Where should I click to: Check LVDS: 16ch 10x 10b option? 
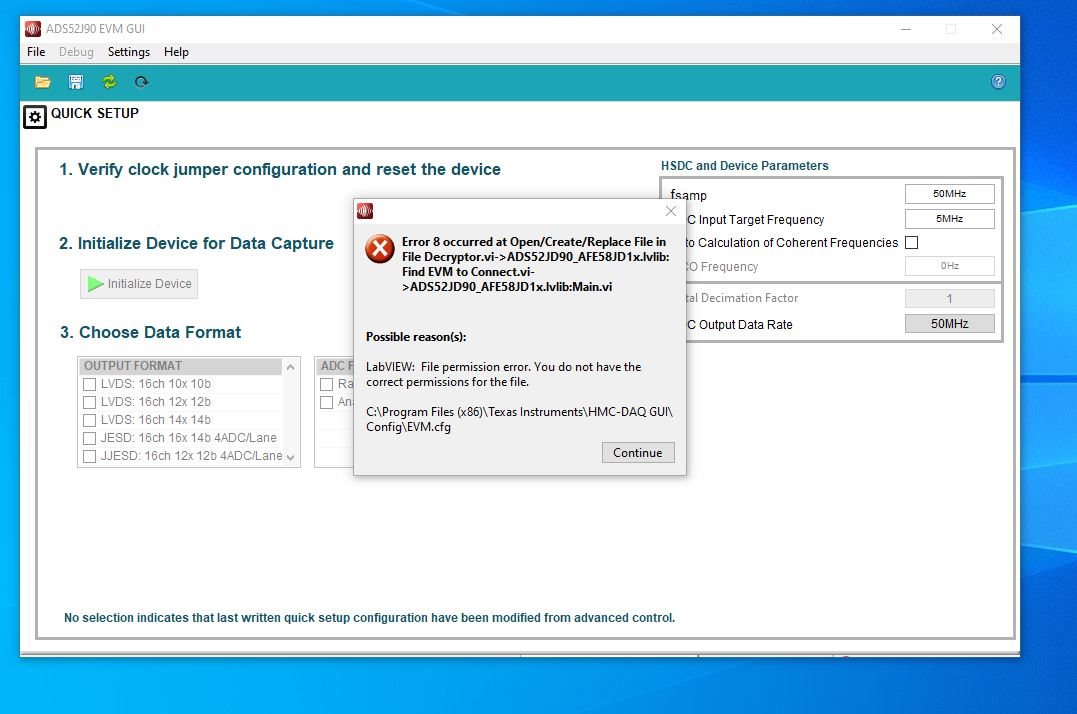tap(89, 384)
